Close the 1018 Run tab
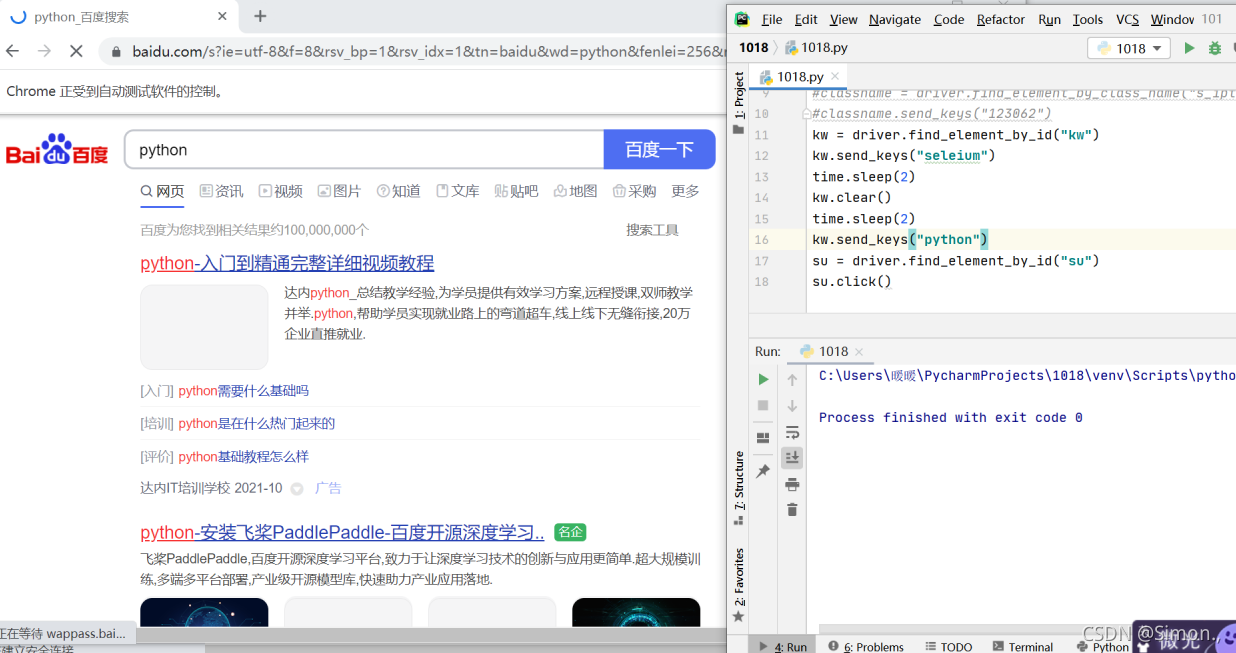Viewport: 1236px width, 653px height. pos(859,352)
